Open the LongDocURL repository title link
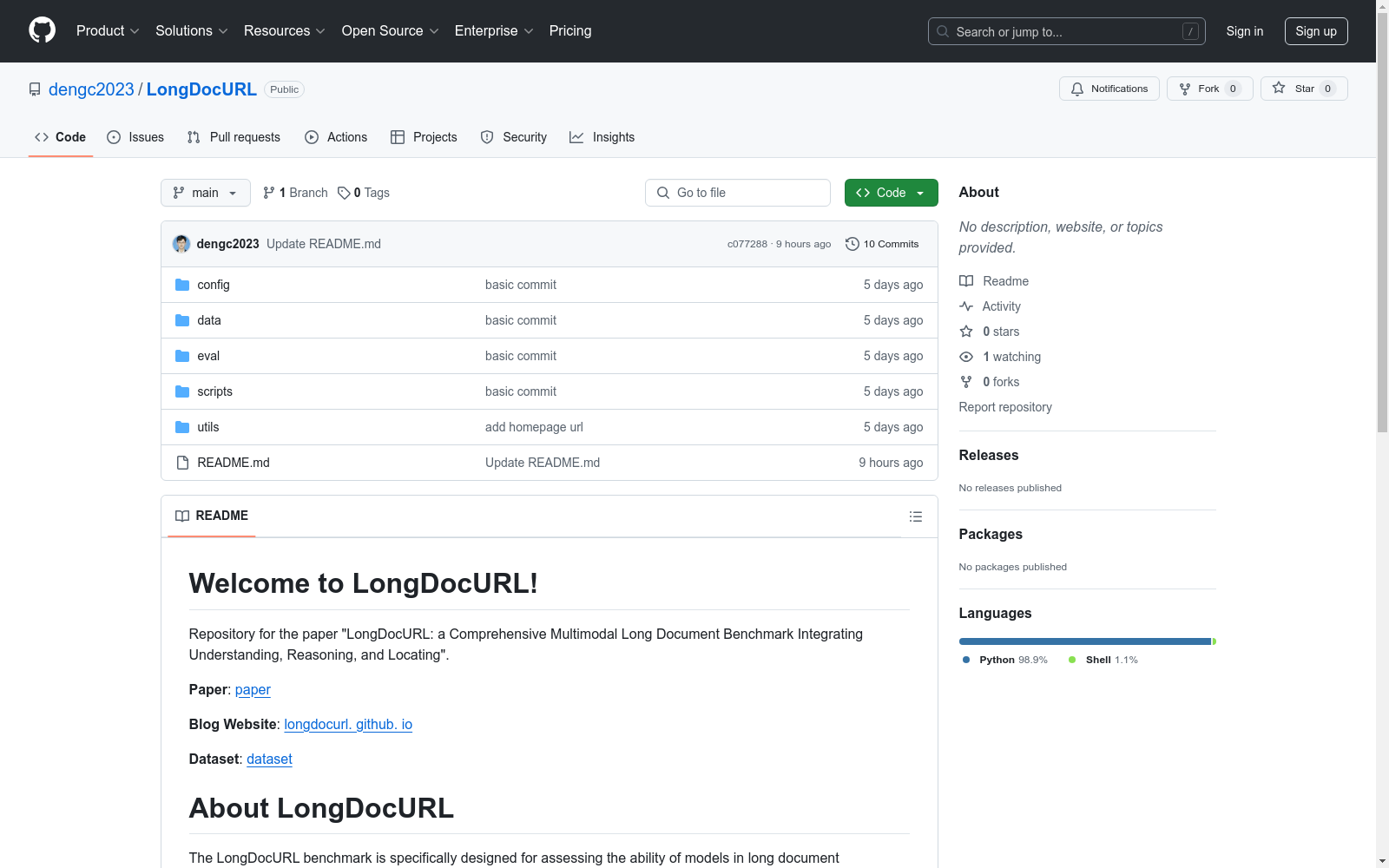The image size is (1389, 868). pos(201,89)
